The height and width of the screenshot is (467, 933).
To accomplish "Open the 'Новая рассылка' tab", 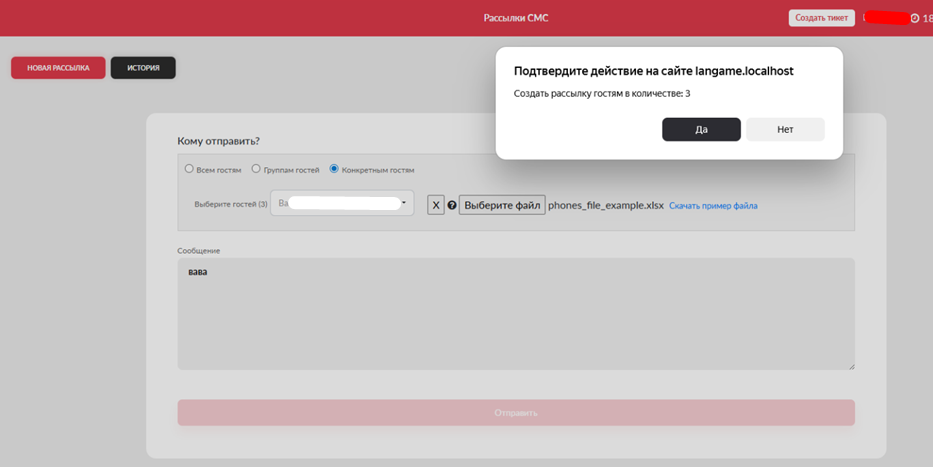I will point(58,68).
